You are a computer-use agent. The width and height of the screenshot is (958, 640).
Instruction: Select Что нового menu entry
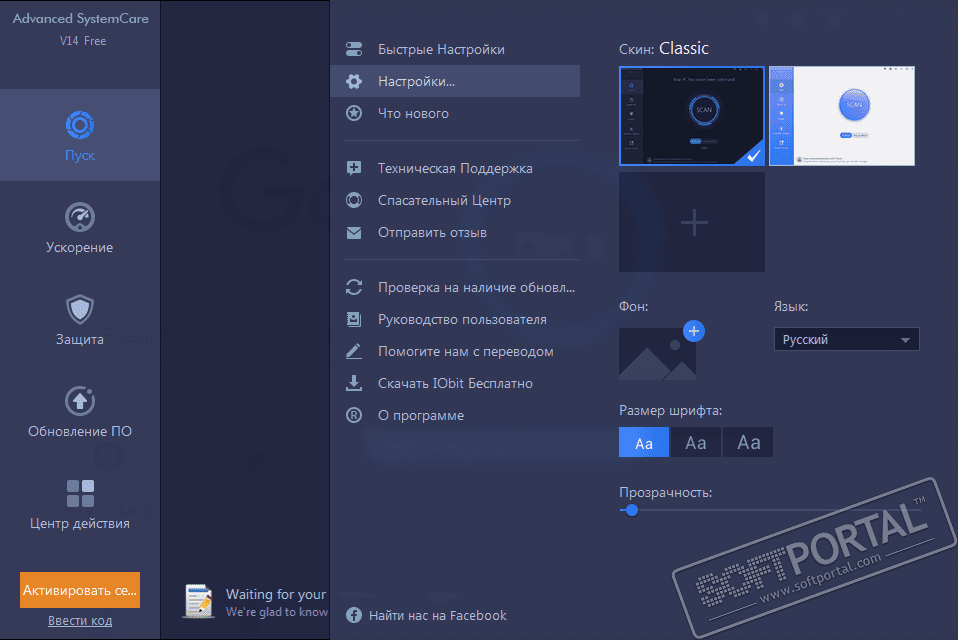click(455, 113)
